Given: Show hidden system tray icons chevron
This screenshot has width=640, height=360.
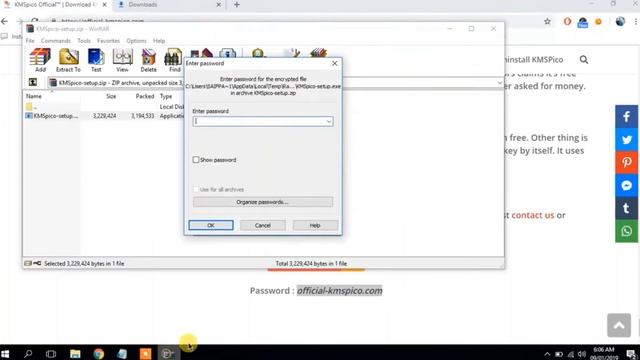Looking at the screenshot, I should click(547, 354).
